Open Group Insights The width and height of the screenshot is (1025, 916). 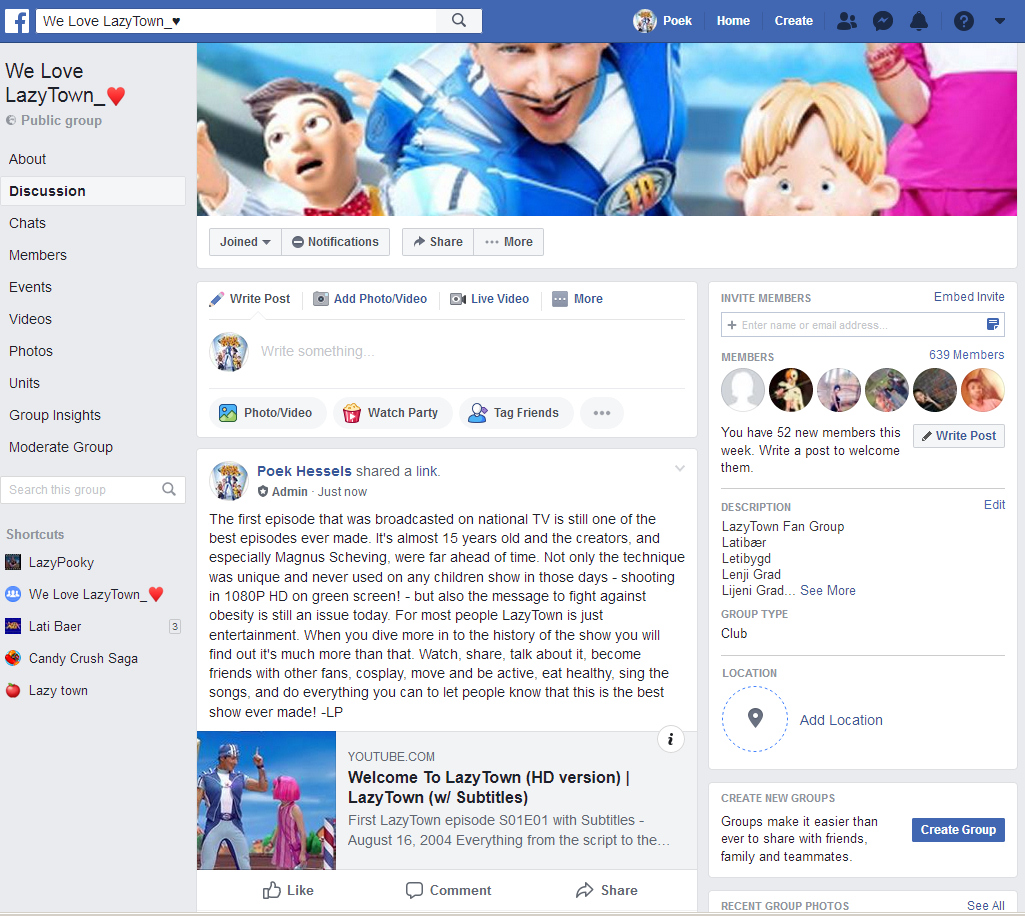(x=55, y=416)
